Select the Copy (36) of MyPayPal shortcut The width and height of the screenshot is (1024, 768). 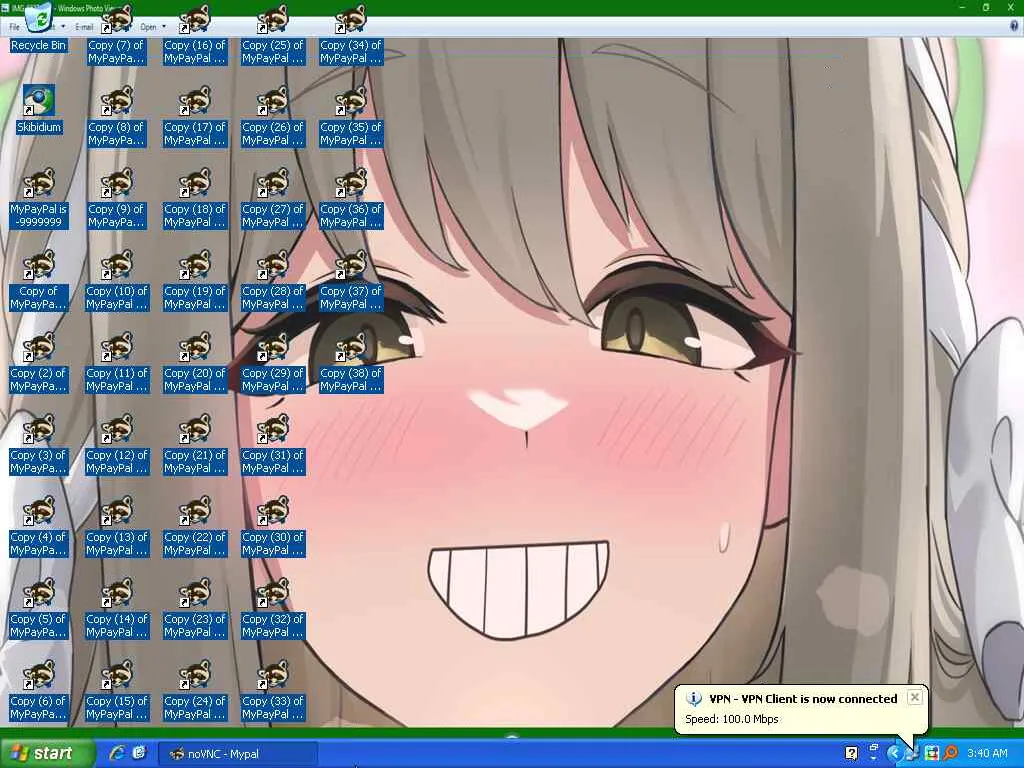(x=351, y=197)
